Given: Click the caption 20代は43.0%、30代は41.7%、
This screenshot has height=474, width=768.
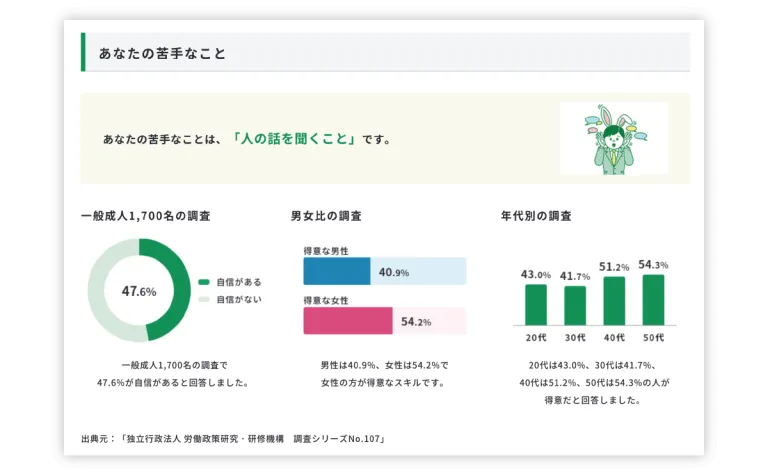Looking at the screenshot, I should point(594,365).
